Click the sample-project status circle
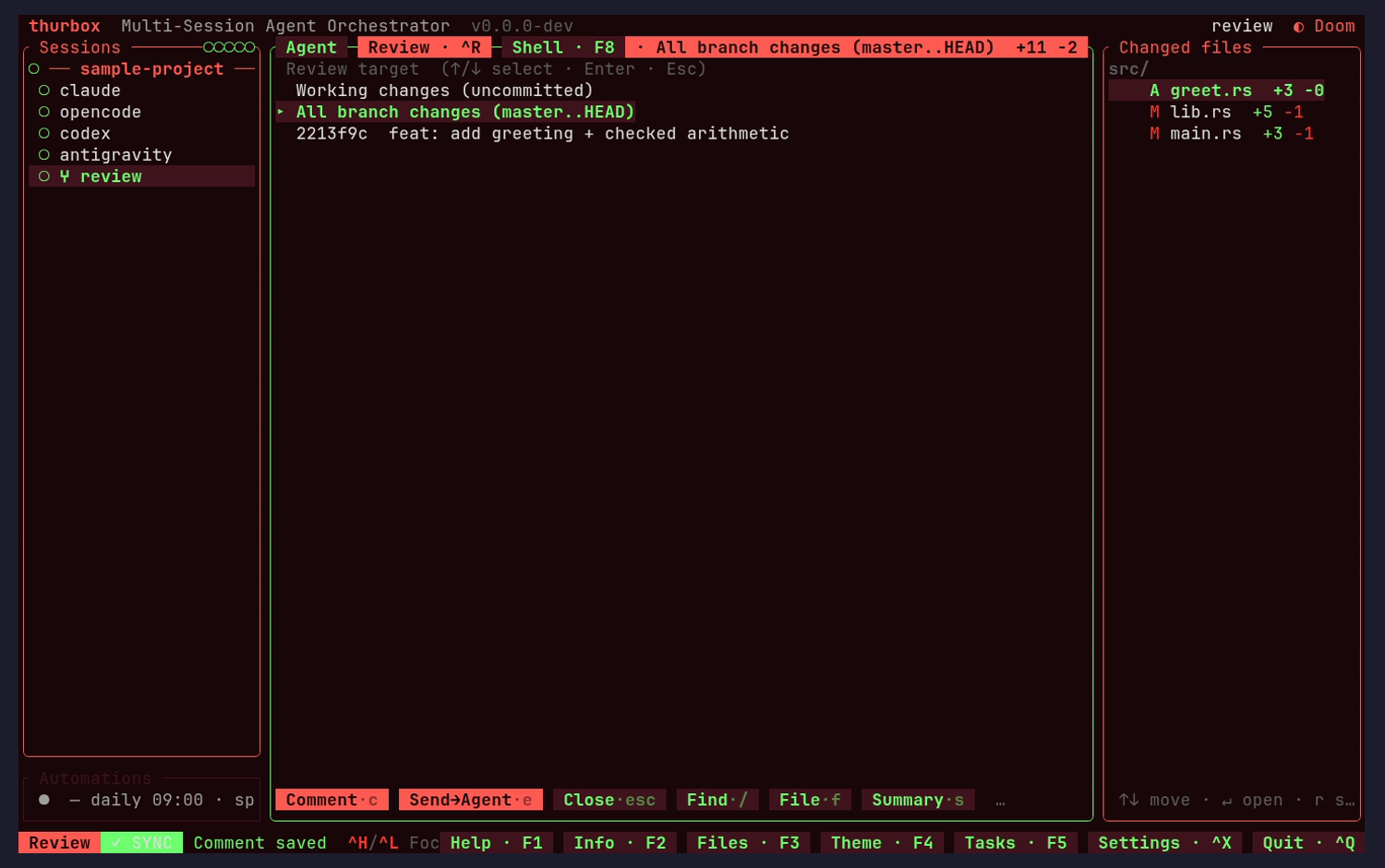This screenshot has width=1385, height=868. (34, 69)
